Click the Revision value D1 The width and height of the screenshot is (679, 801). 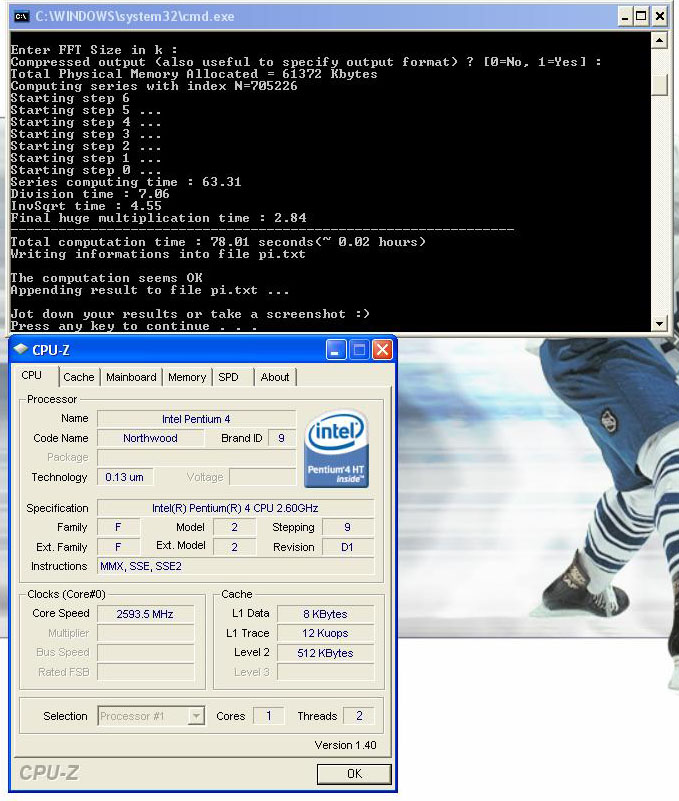[347, 547]
